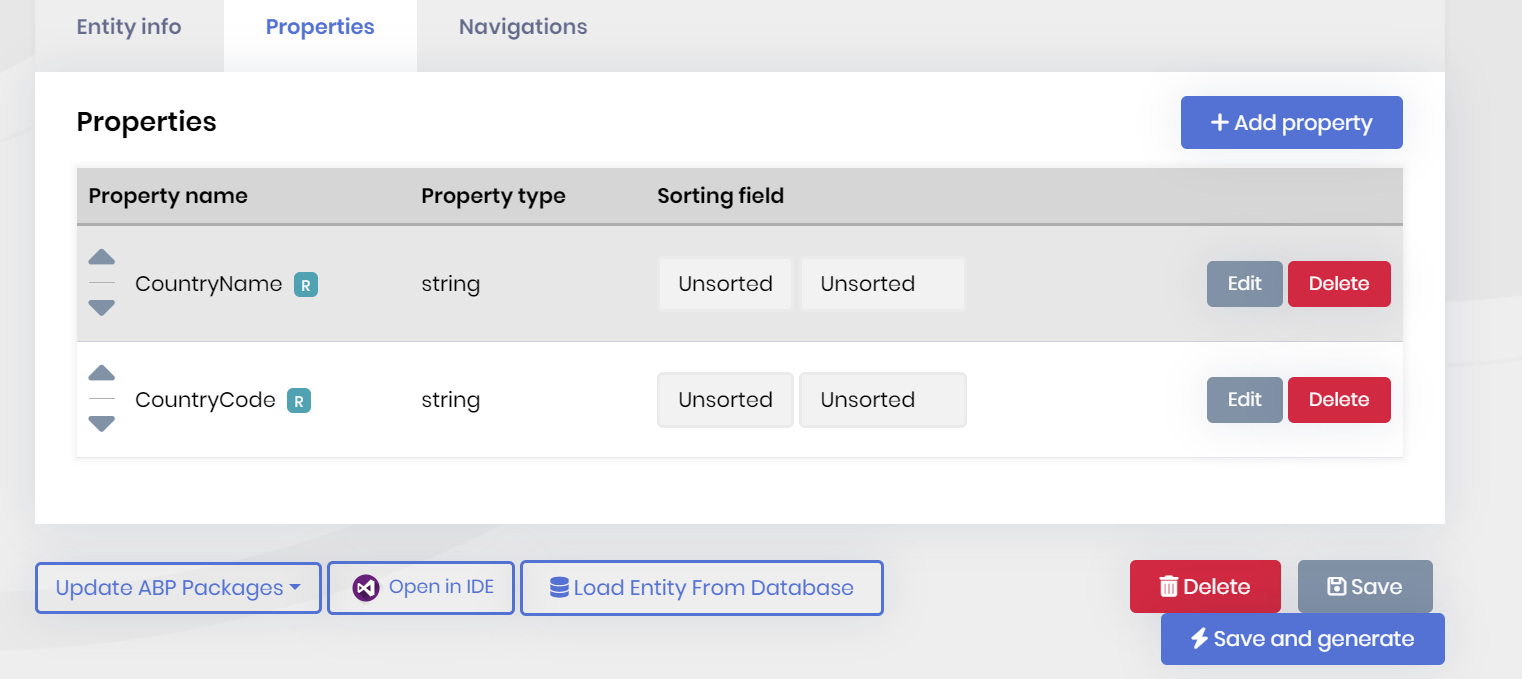The height and width of the screenshot is (679, 1522).
Task: Switch to the Entity info tab
Action: point(129,27)
